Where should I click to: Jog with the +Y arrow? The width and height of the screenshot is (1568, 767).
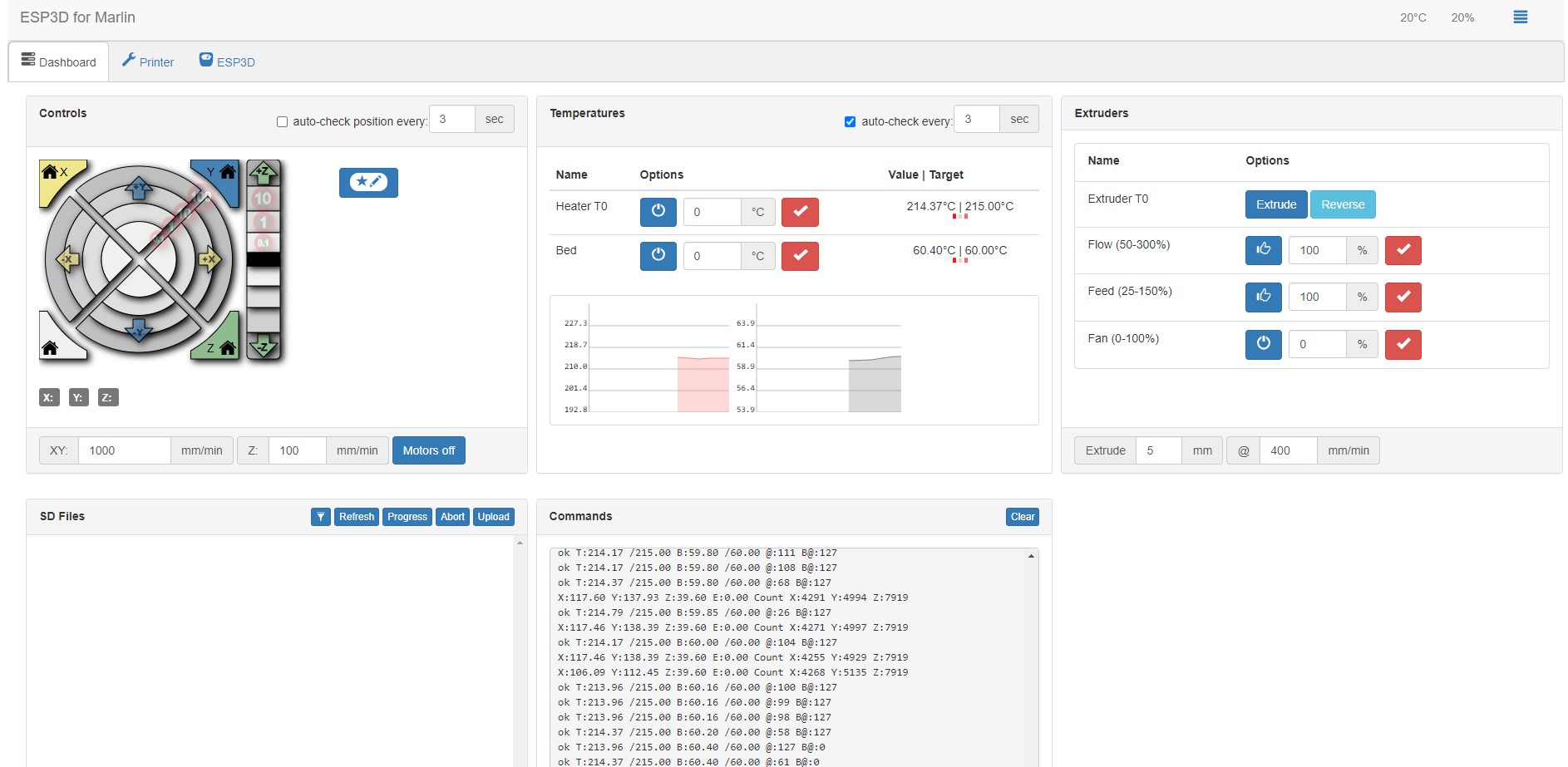[x=139, y=188]
